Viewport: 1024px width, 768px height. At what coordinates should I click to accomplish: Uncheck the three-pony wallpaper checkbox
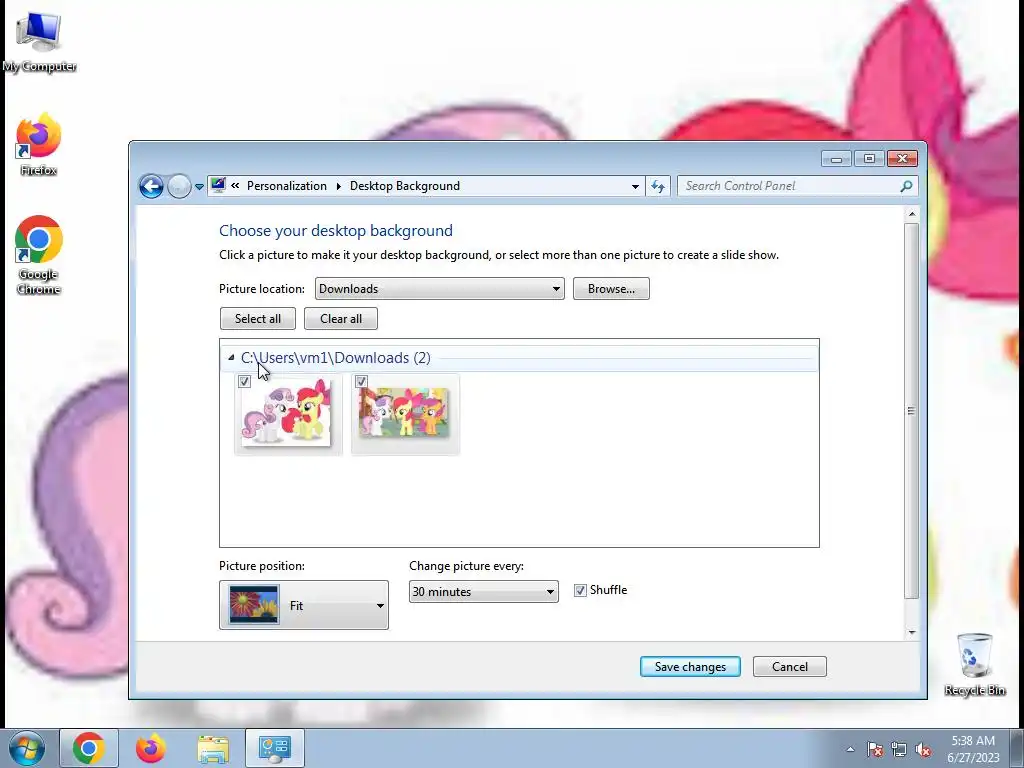point(361,381)
